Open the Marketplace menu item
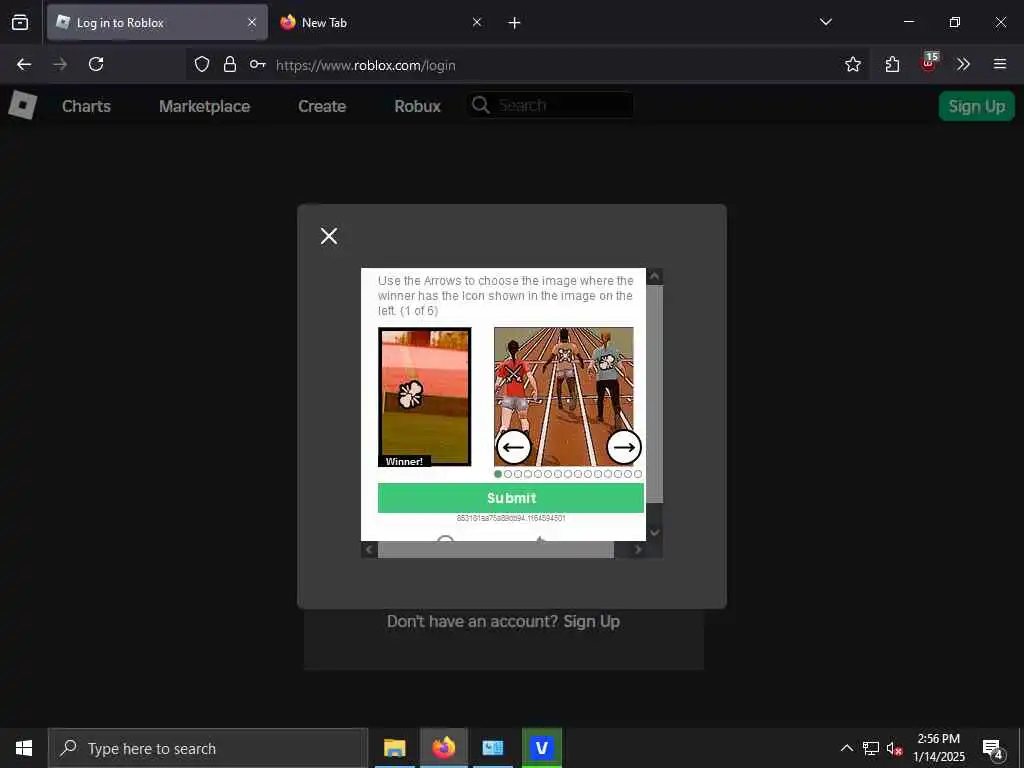Screen dimensions: 1024x768 204,106
